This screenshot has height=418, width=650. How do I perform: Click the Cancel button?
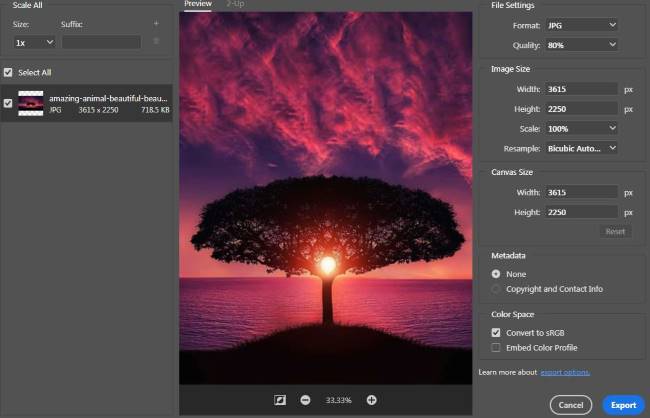click(x=571, y=405)
